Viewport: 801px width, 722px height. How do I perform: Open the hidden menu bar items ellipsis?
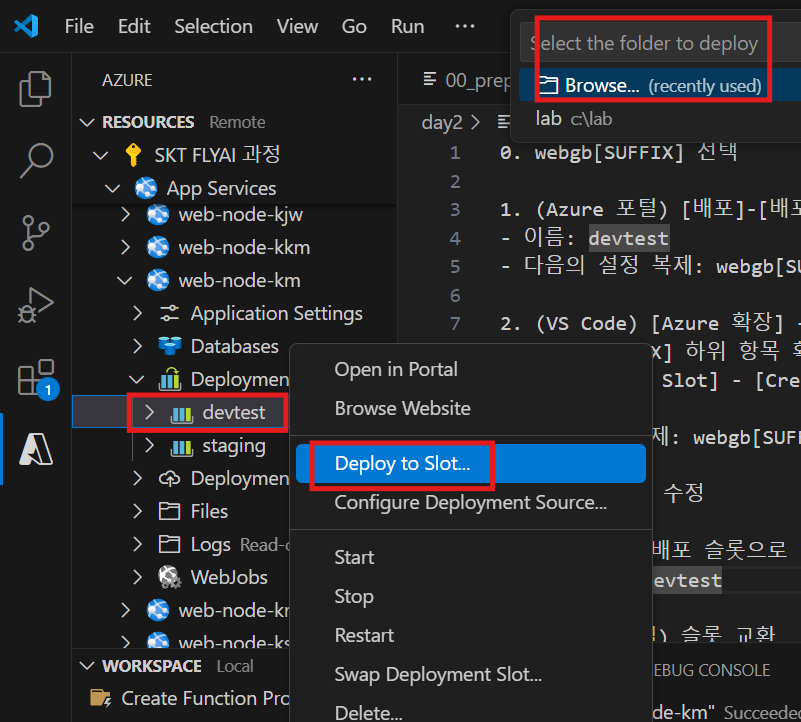464,26
